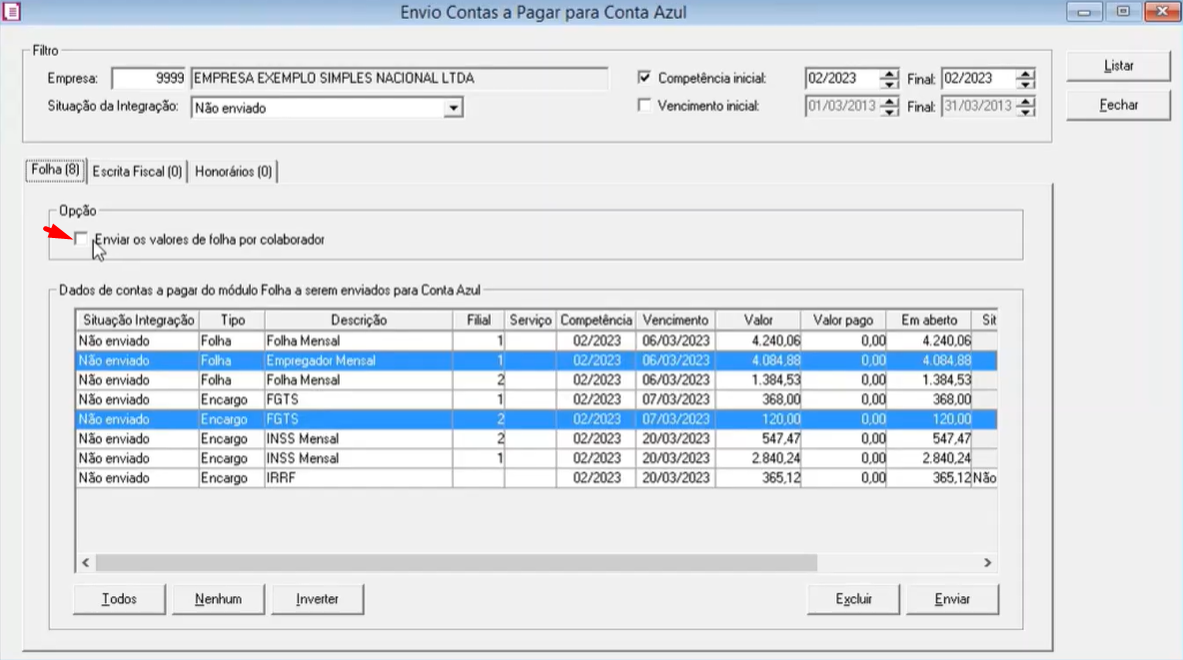Enable sending payroll values per collaborator
The image size is (1183, 660).
pos(81,239)
